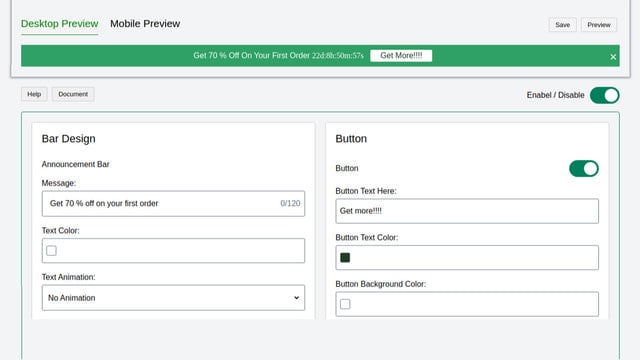Image resolution: width=640 pixels, height=360 pixels.
Task: Click inside the Text Color field
Action: (x=173, y=251)
